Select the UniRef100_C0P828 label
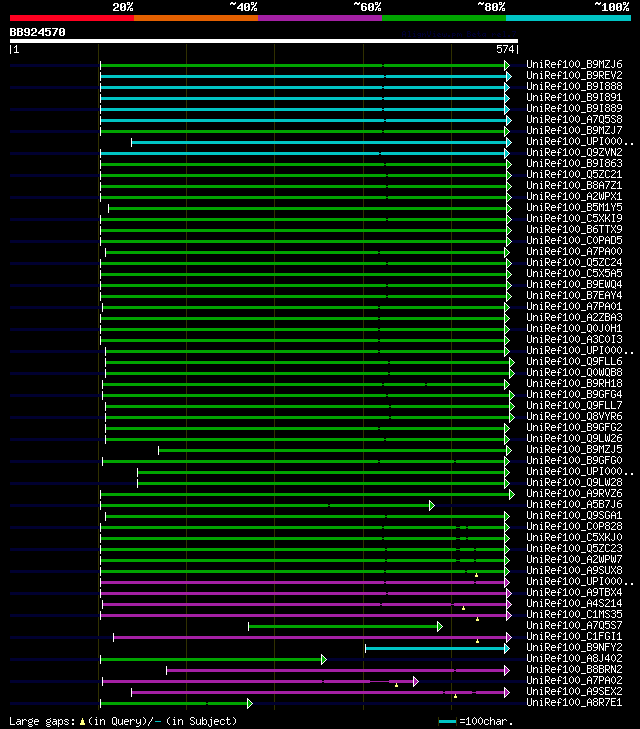 pos(574,526)
